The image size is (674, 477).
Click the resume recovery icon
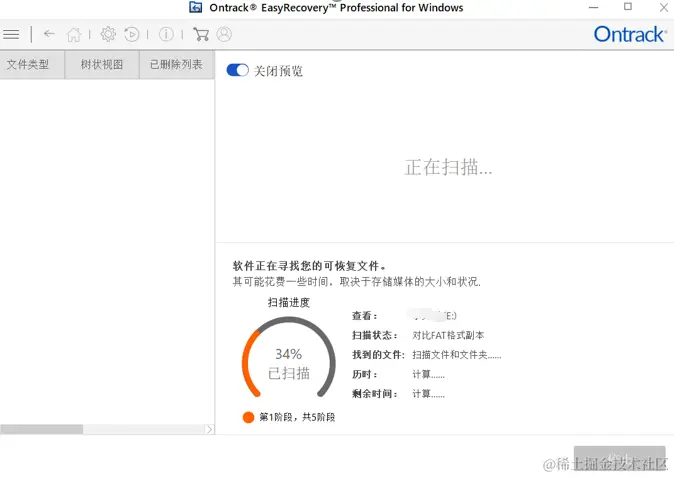click(x=132, y=34)
